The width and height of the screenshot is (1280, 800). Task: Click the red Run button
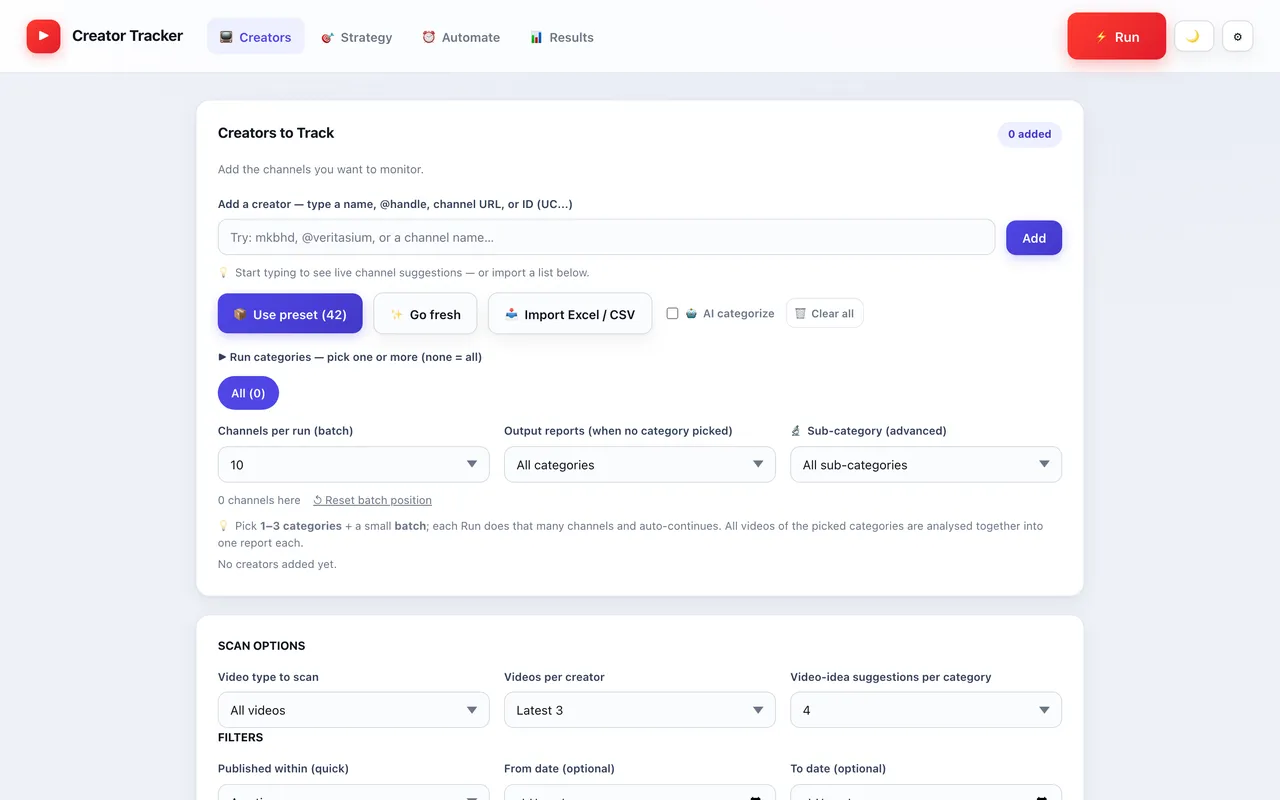(x=1117, y=36)
